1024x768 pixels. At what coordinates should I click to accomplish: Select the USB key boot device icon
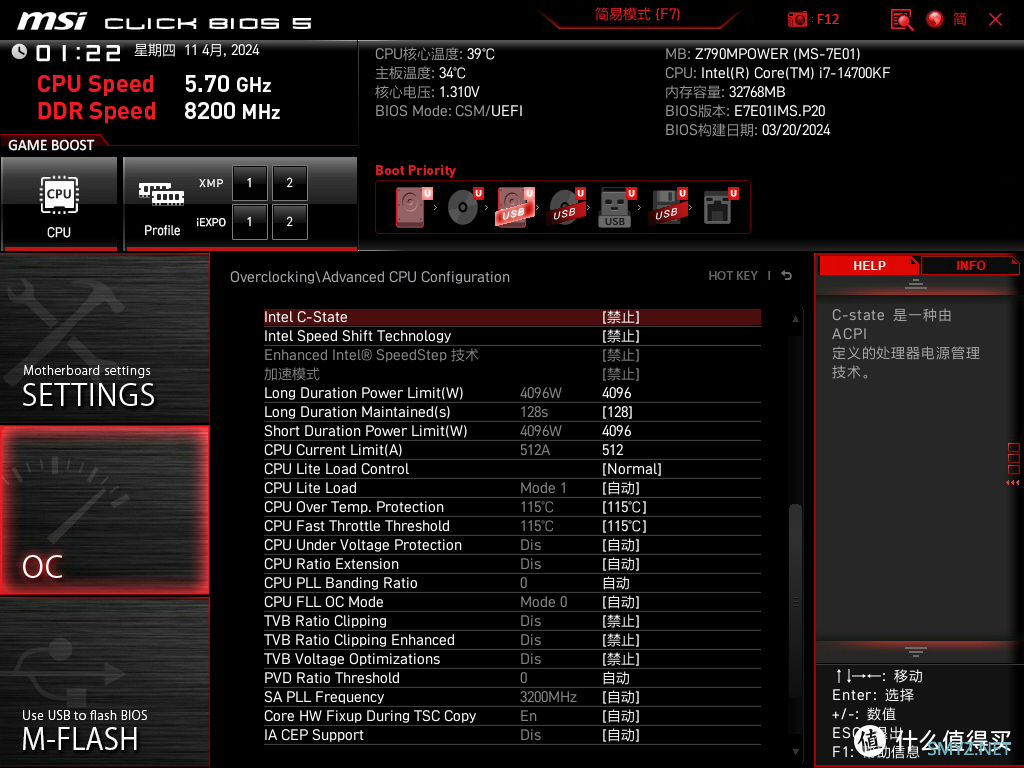[616, 207]
